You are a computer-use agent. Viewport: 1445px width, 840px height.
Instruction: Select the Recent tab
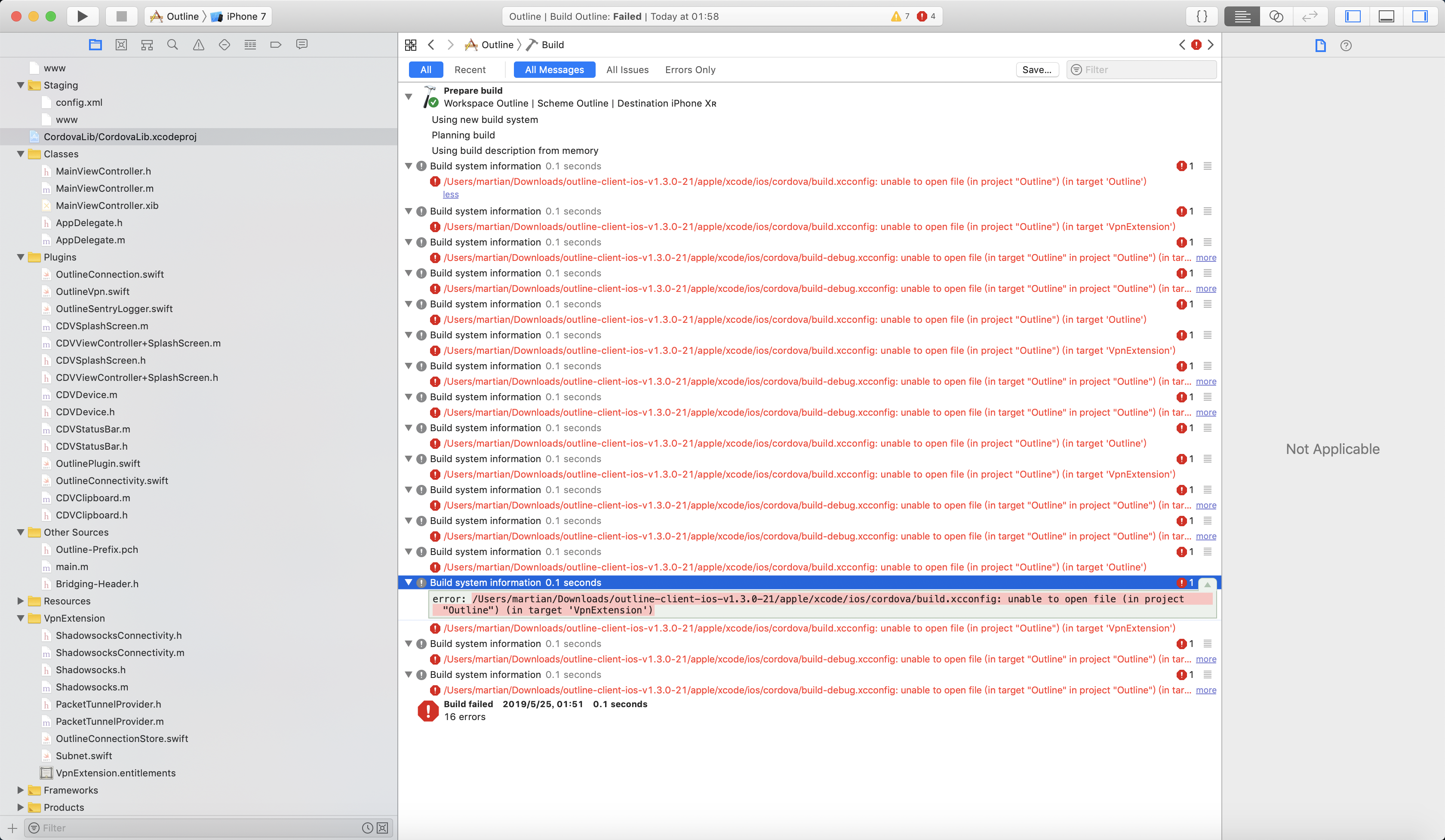(x=470, y=69)
